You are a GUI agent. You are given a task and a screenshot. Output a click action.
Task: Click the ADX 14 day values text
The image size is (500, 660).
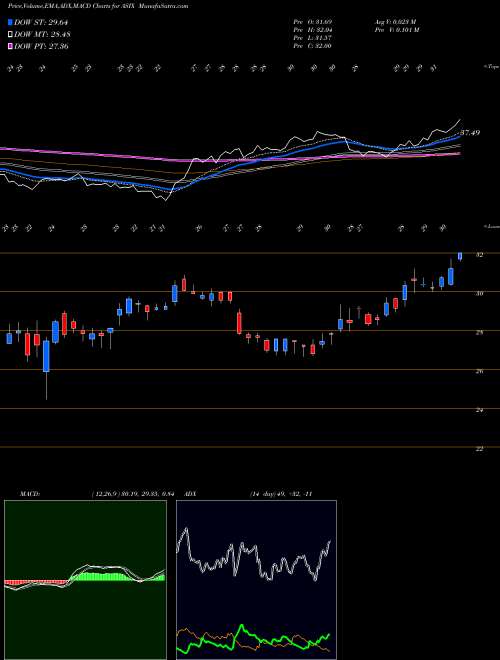pos(281,493)
